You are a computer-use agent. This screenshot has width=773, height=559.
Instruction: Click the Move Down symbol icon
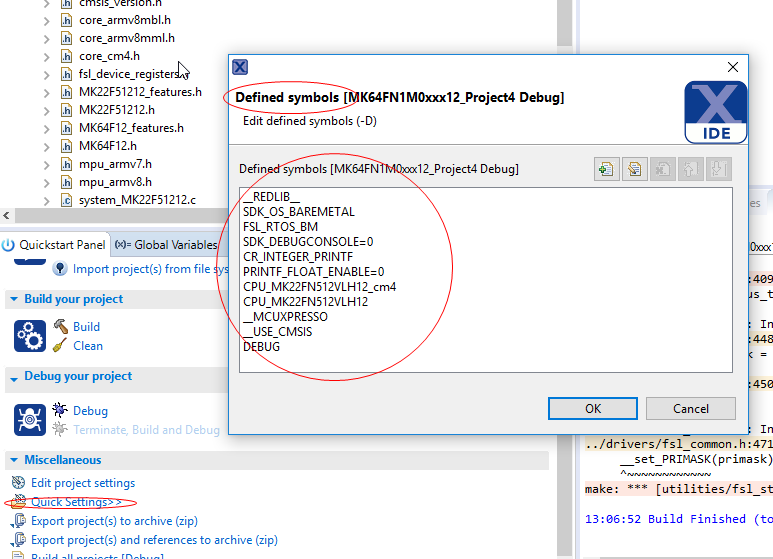click(718, 169)
